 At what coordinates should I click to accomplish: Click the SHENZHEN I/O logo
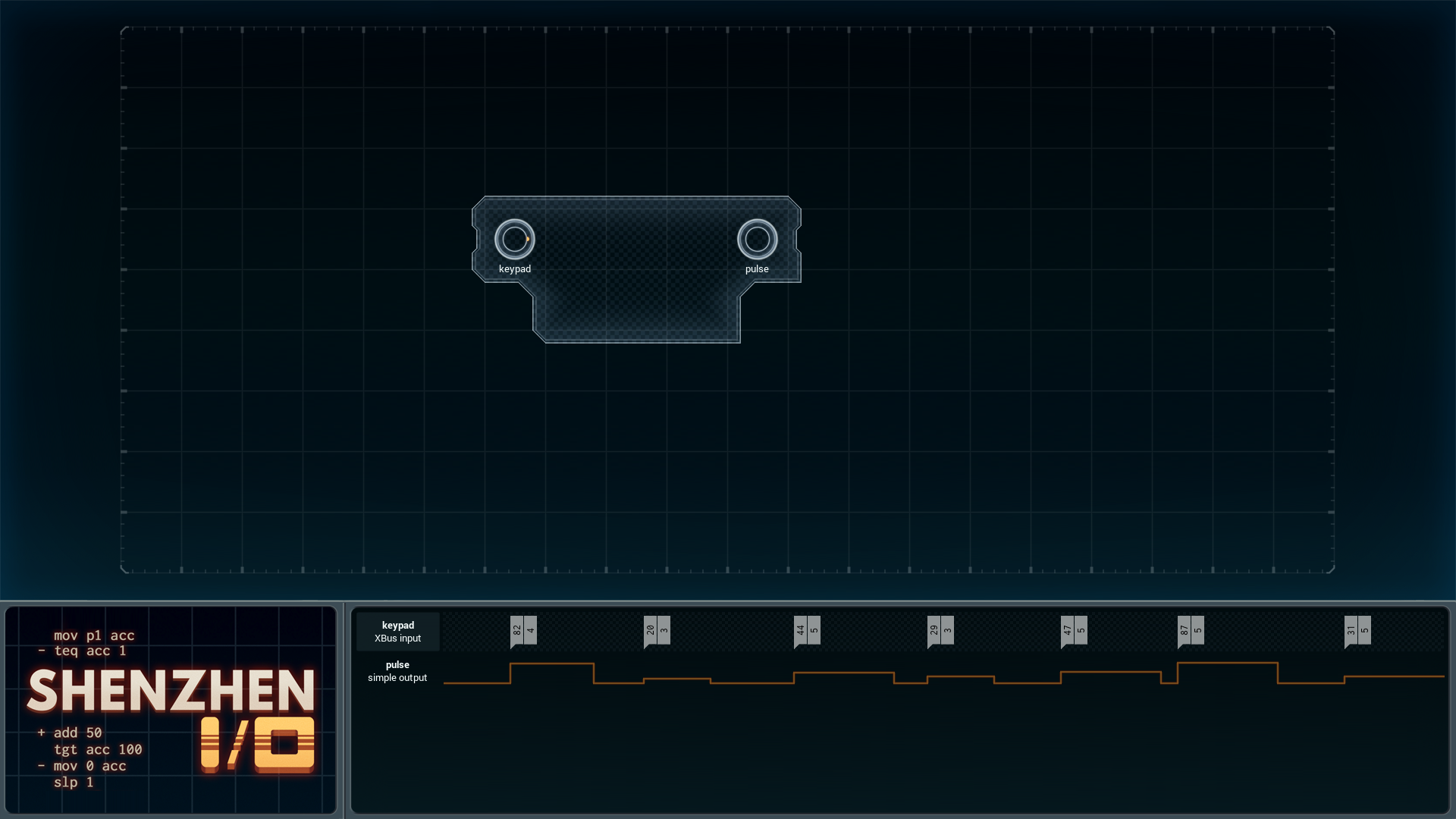(171, 720)
